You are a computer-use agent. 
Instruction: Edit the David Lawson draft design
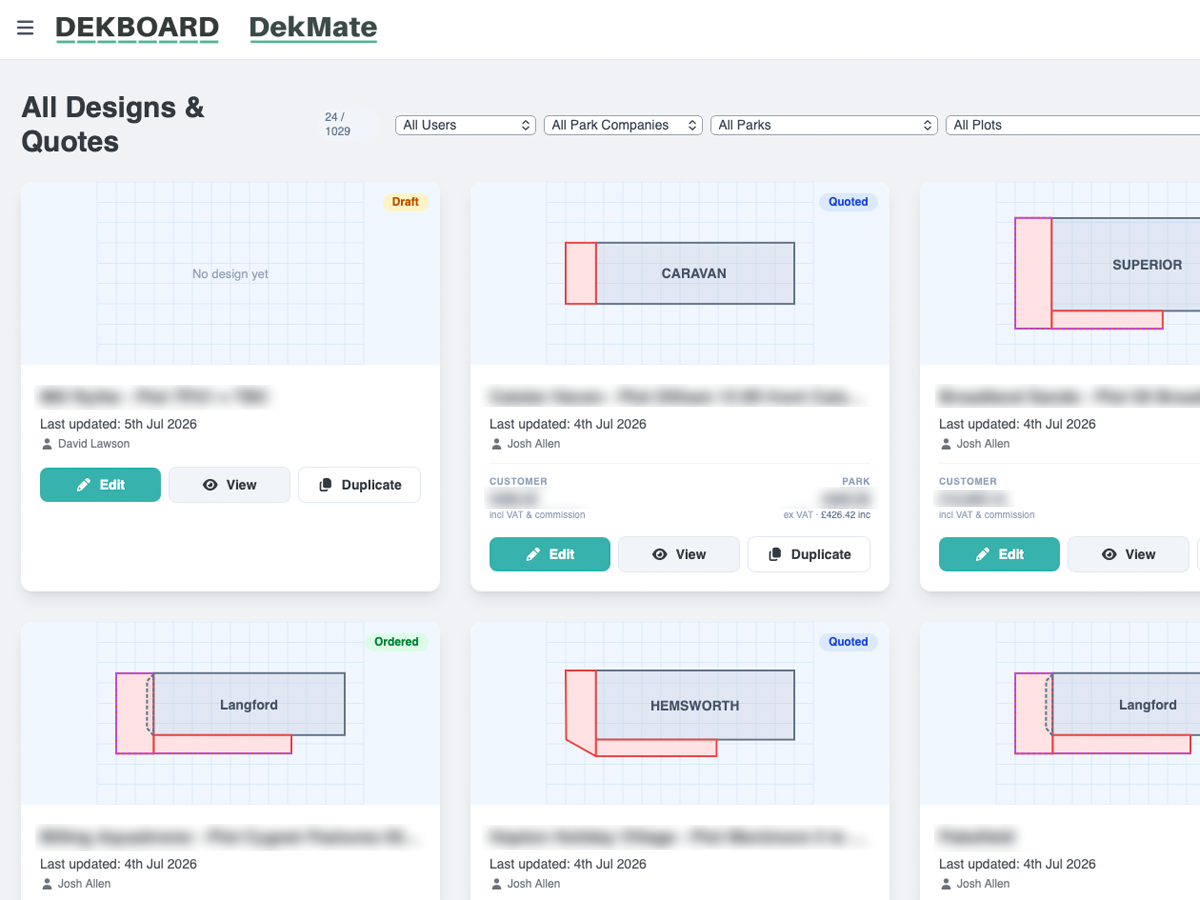100,484
